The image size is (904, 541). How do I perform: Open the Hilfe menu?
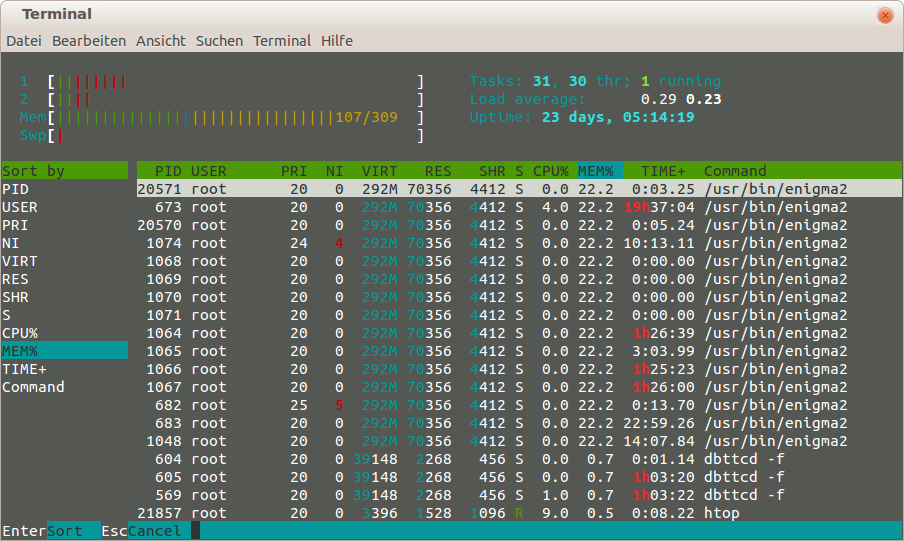coord(337,41)
